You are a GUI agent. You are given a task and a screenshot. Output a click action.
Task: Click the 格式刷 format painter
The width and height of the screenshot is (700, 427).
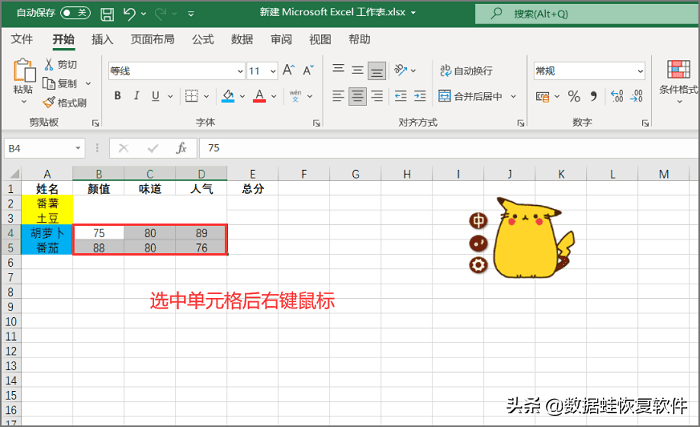click(x=65, y=103)
